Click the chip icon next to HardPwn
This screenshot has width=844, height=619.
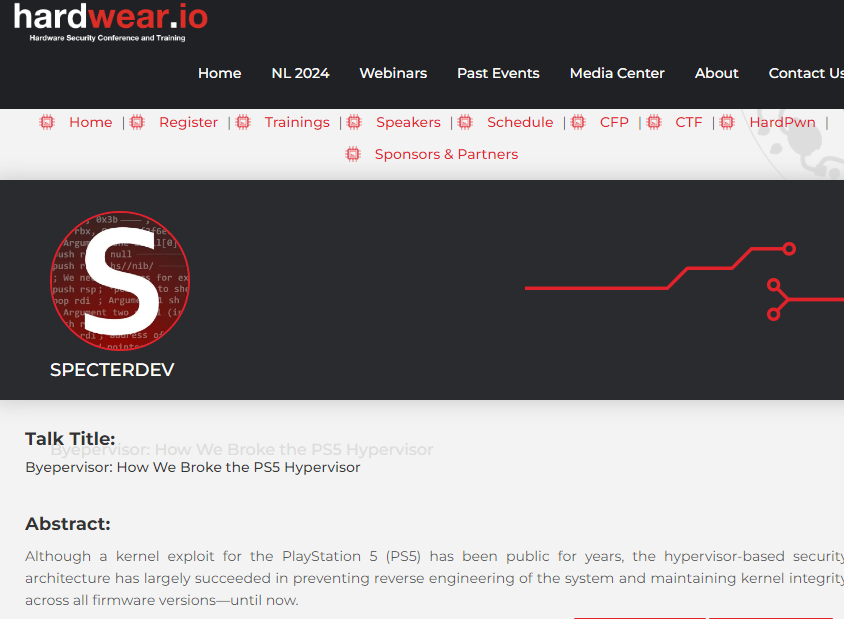pos(726,122)
